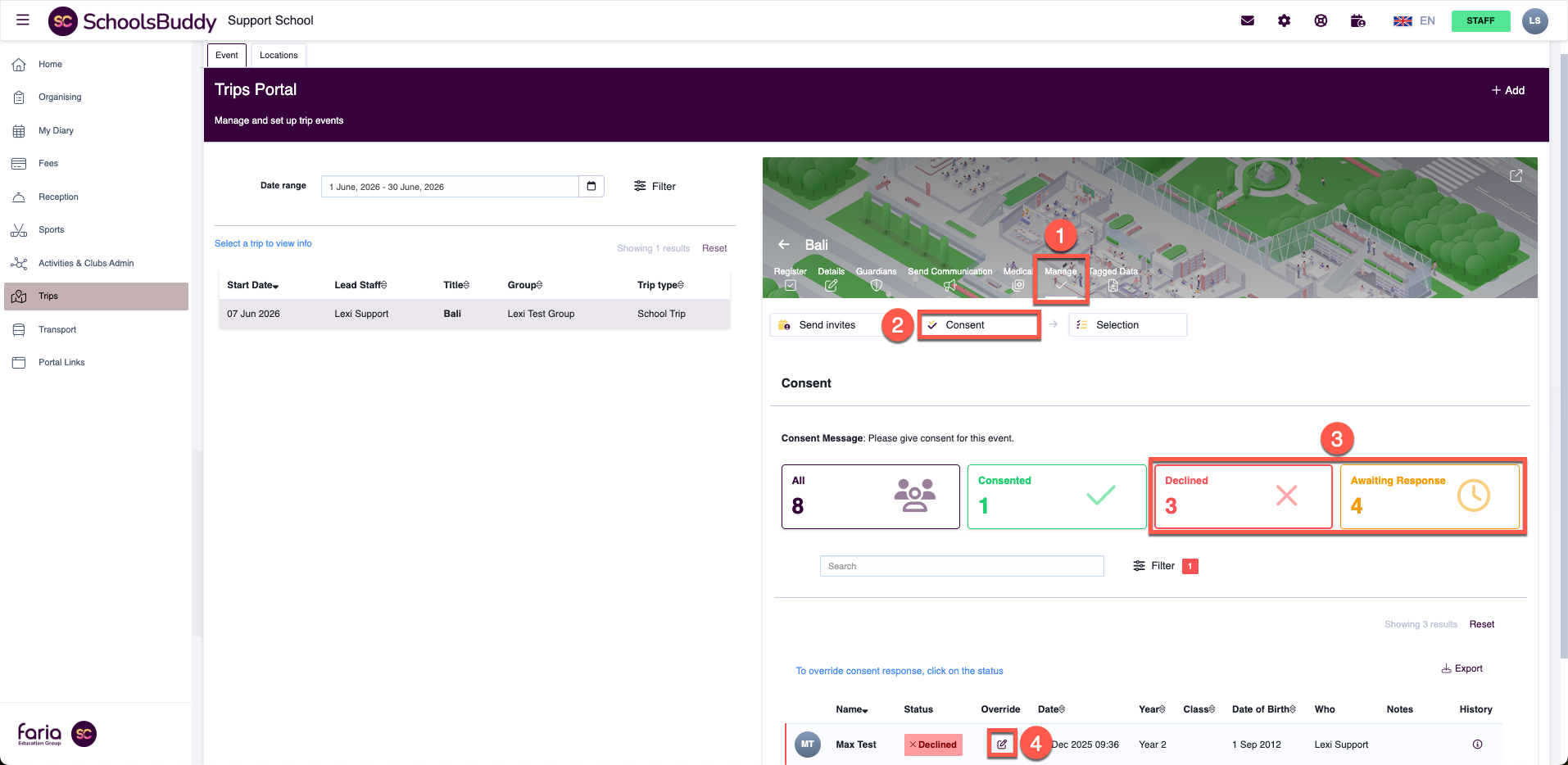
Task: Expand the consent Filter options
Action: [1153, 566]
